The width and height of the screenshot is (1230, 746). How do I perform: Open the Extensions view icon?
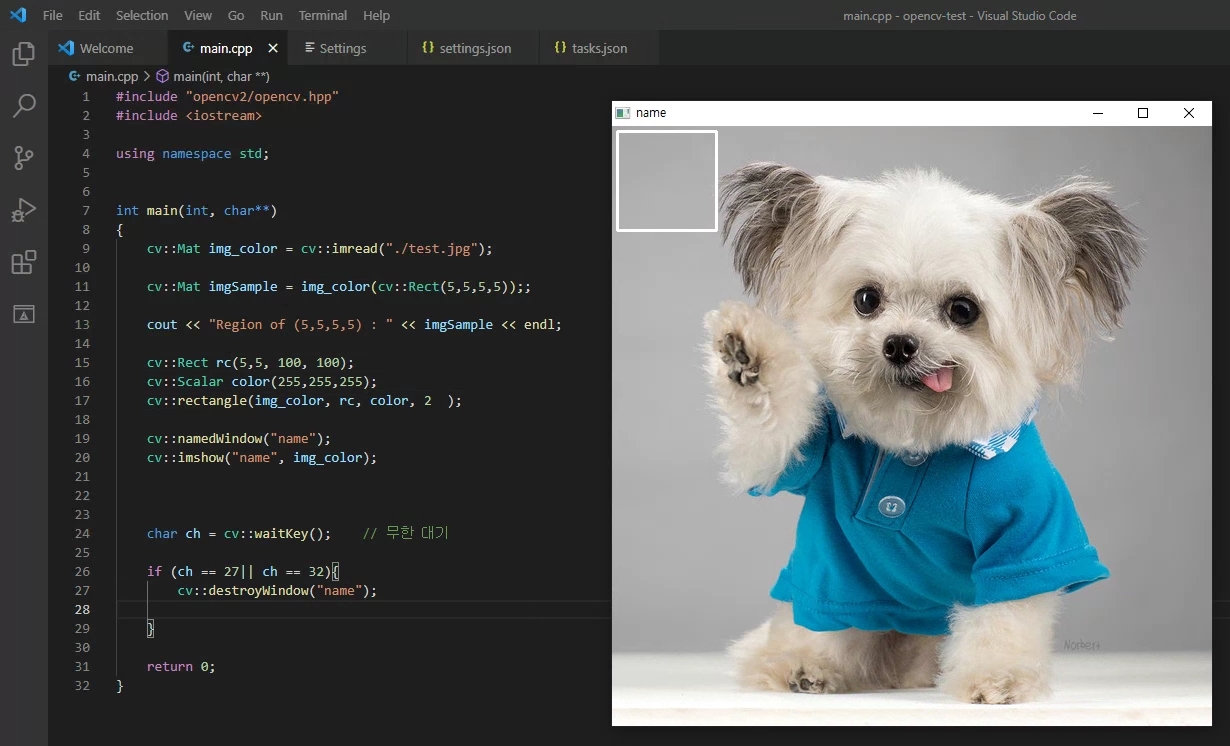pyautogui.click(x=23, y=263)
